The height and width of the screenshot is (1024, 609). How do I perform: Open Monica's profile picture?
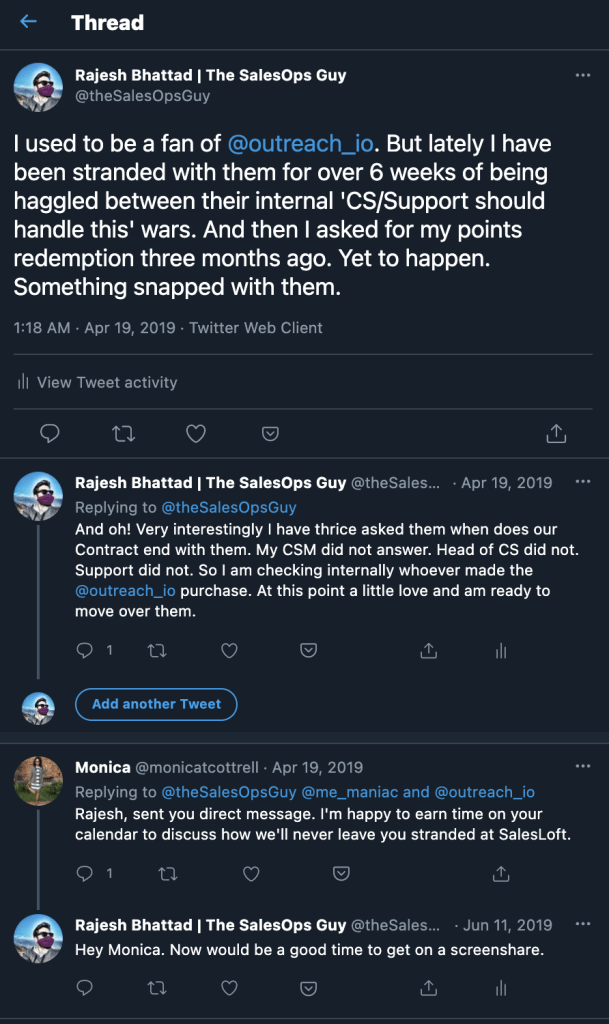point(39,780)
